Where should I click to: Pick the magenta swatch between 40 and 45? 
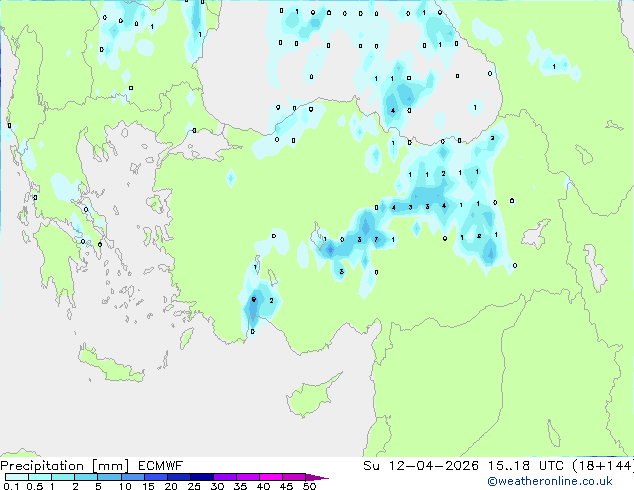tap(271, 477)
